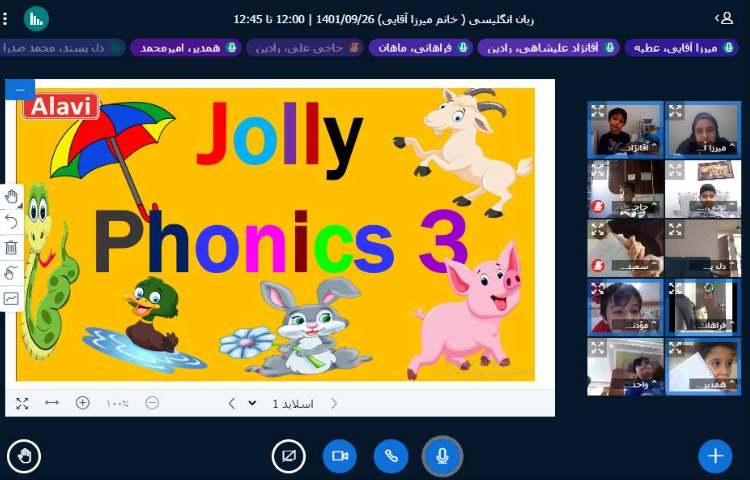750x480 pixels.
Task: Minimize the presentation with the blue minus button
Action: (19, 89)
